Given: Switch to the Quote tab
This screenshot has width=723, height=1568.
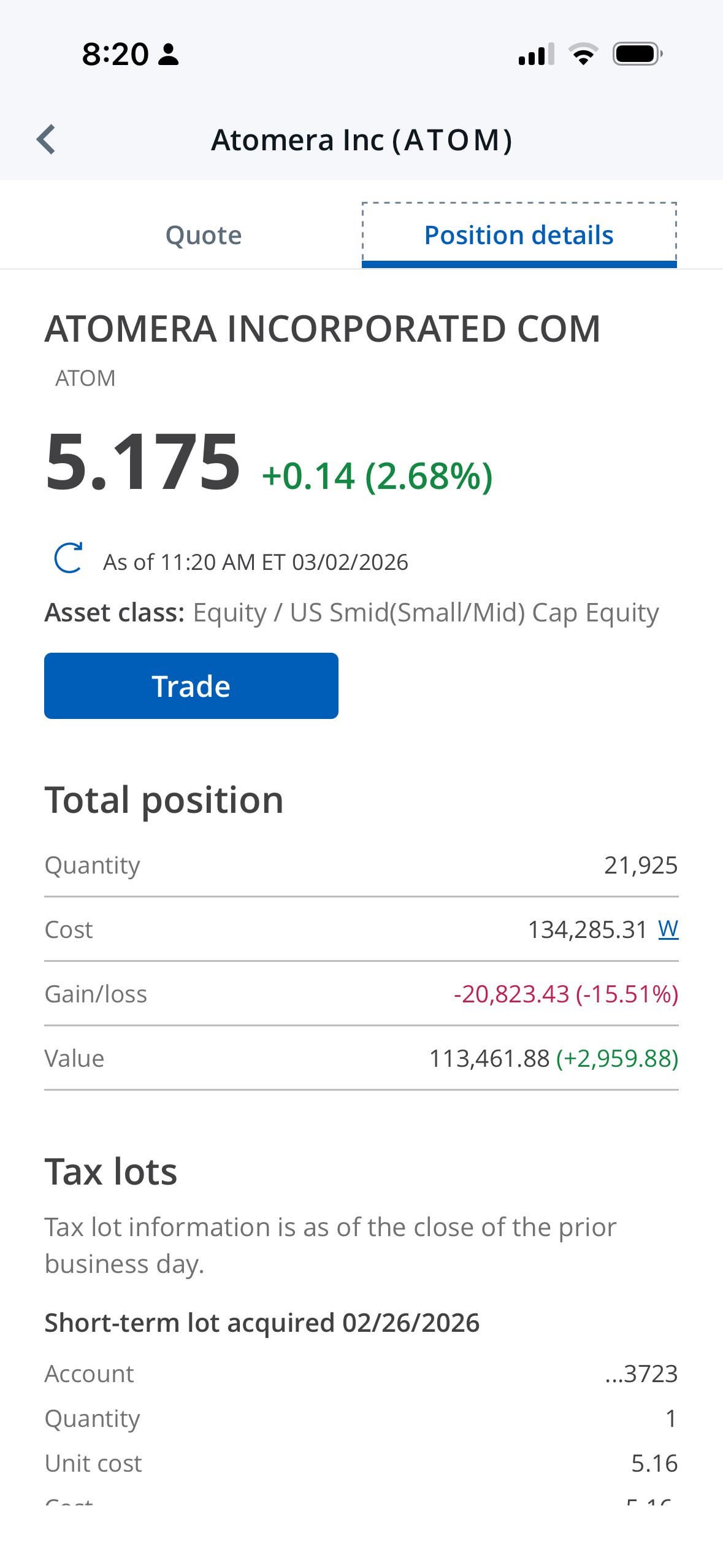Looking at the screenshot, I should (x=204, y=235).
